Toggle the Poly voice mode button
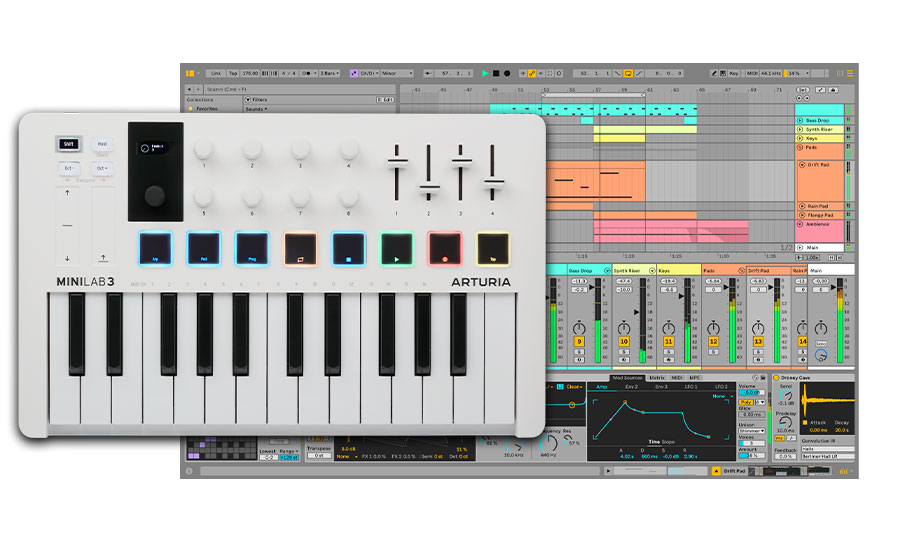Screen dimensions: 900x542 [x=746, y=402]
